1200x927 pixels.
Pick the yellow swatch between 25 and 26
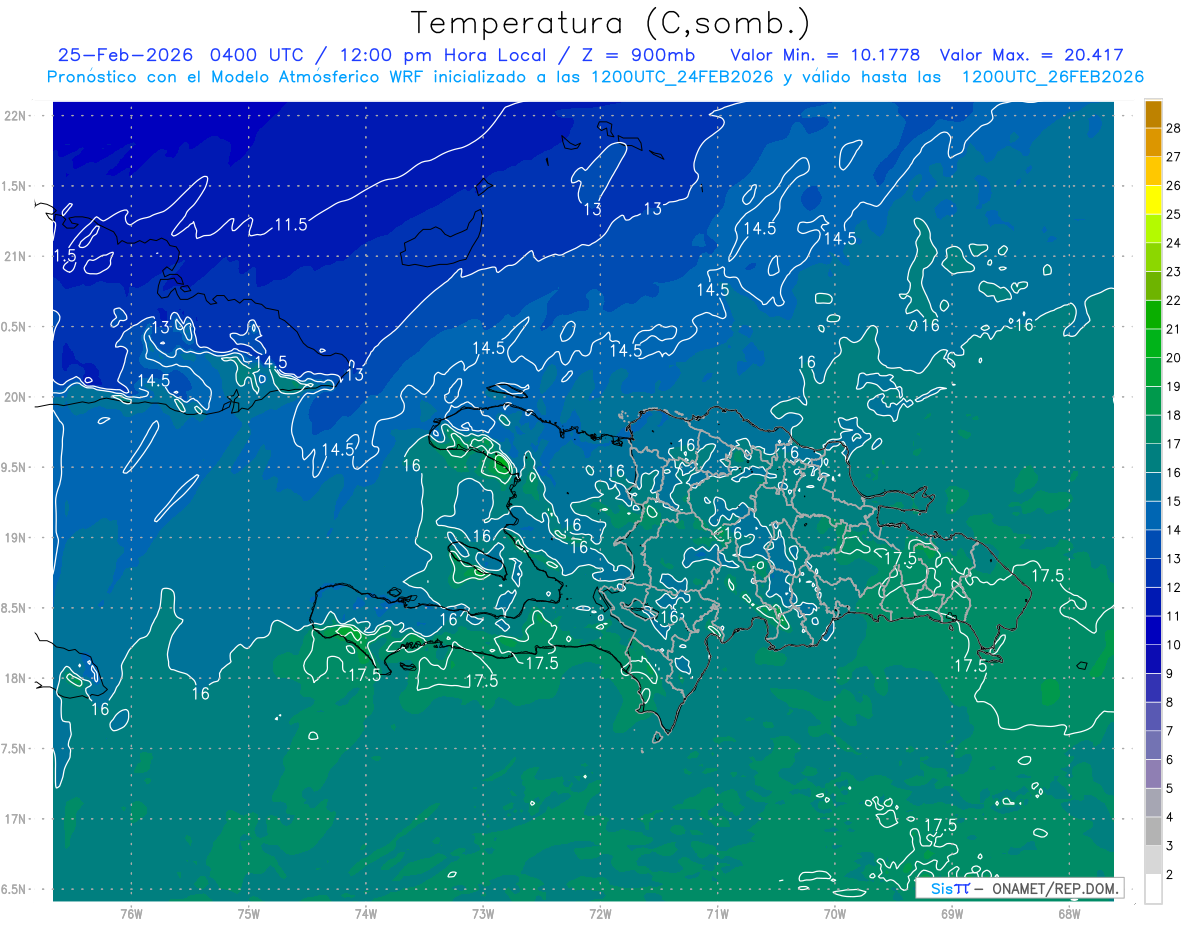[x=1153, y=199]
